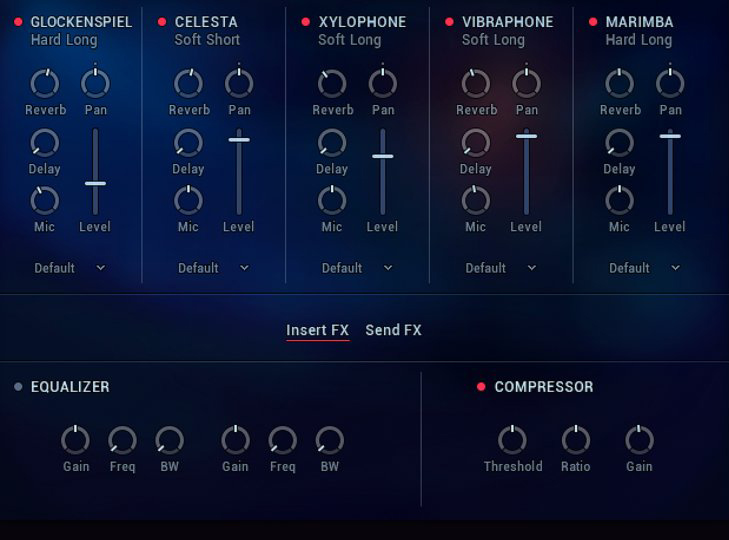Click the Celesta Reverb knob
The width and height of the screenshot is (729, 540).
click(x=188, y=84)
